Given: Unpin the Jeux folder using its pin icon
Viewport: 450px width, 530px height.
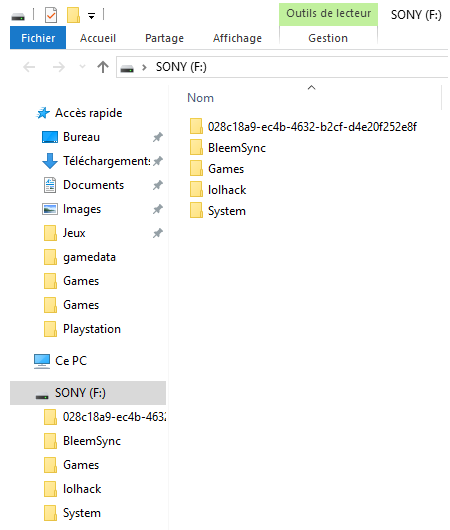Looking at the screenshot, I should point(158,233).
